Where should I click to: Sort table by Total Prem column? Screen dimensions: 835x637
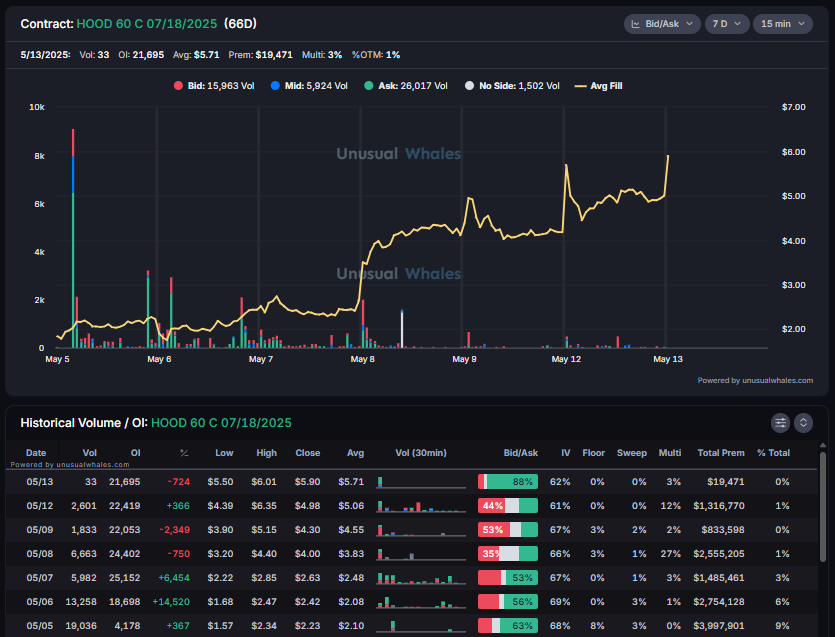(x=721, y=453)
